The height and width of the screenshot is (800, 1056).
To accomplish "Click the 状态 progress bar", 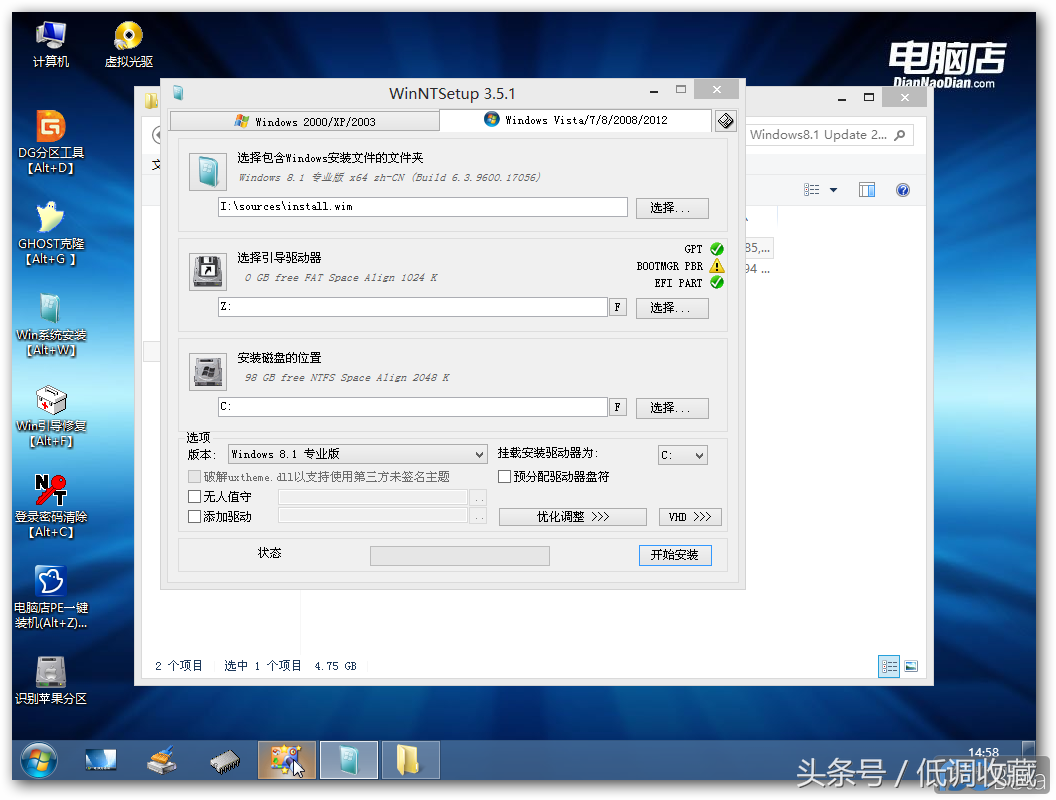I will [x=460, y=556].
